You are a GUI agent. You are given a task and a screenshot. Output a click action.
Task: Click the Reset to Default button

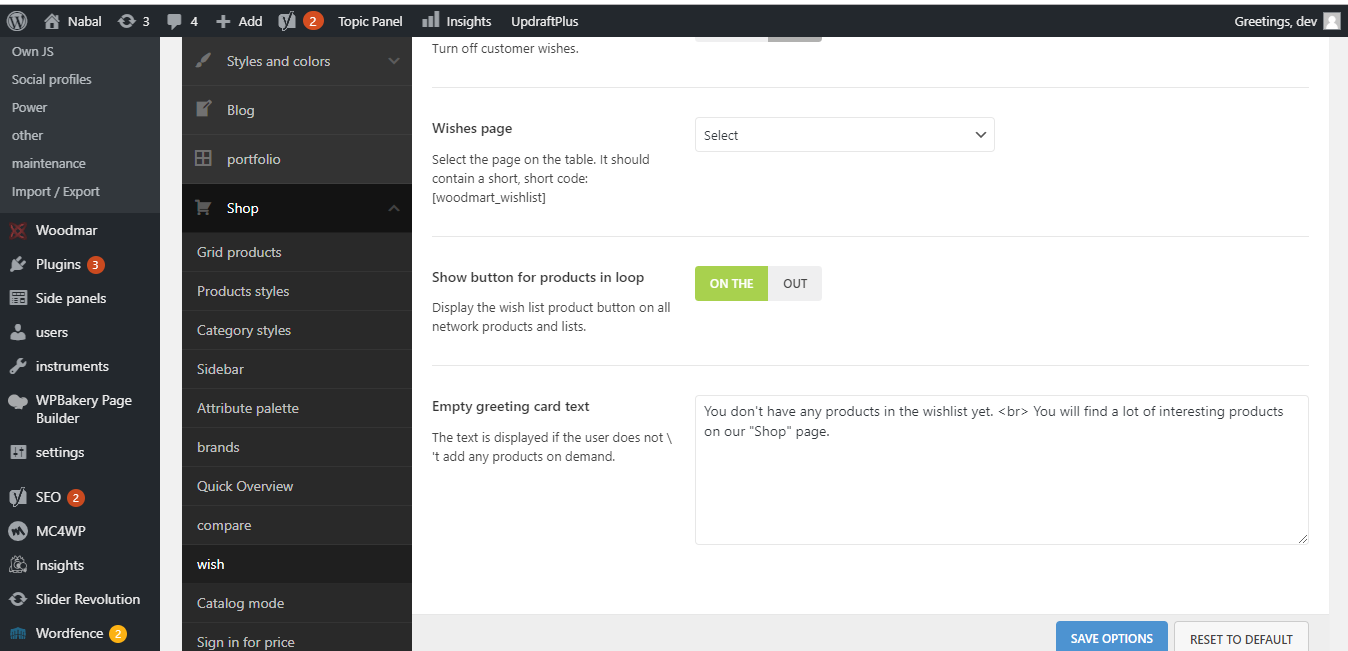(1240, 638)
